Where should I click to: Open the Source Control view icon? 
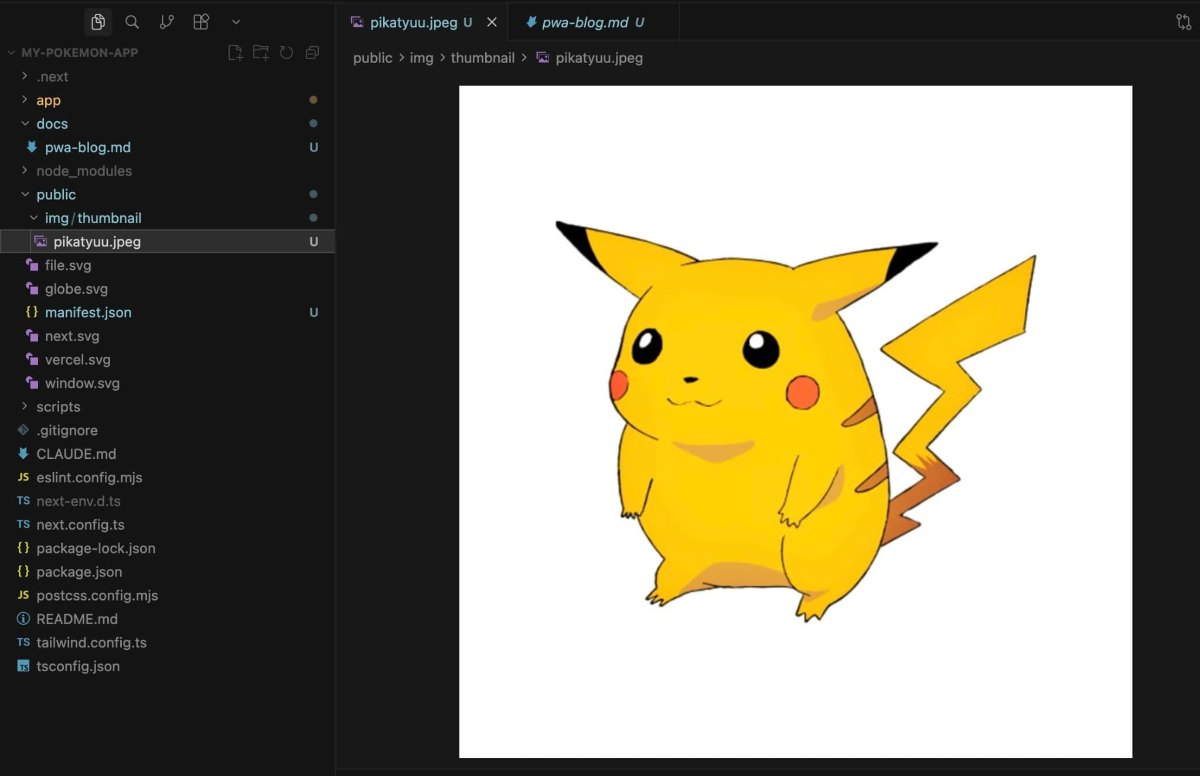(166, 22)
